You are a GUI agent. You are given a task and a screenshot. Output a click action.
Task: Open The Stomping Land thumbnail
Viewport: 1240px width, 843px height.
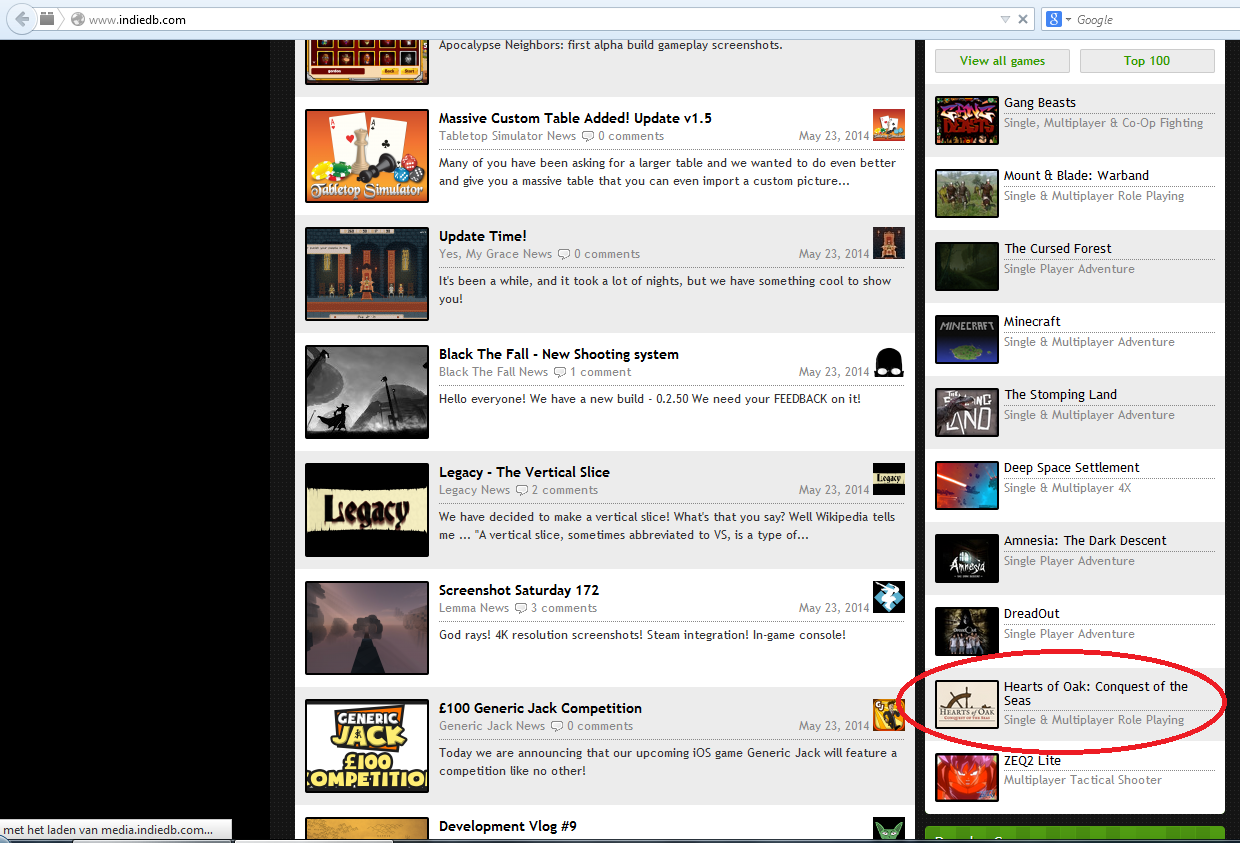[967, 413]
